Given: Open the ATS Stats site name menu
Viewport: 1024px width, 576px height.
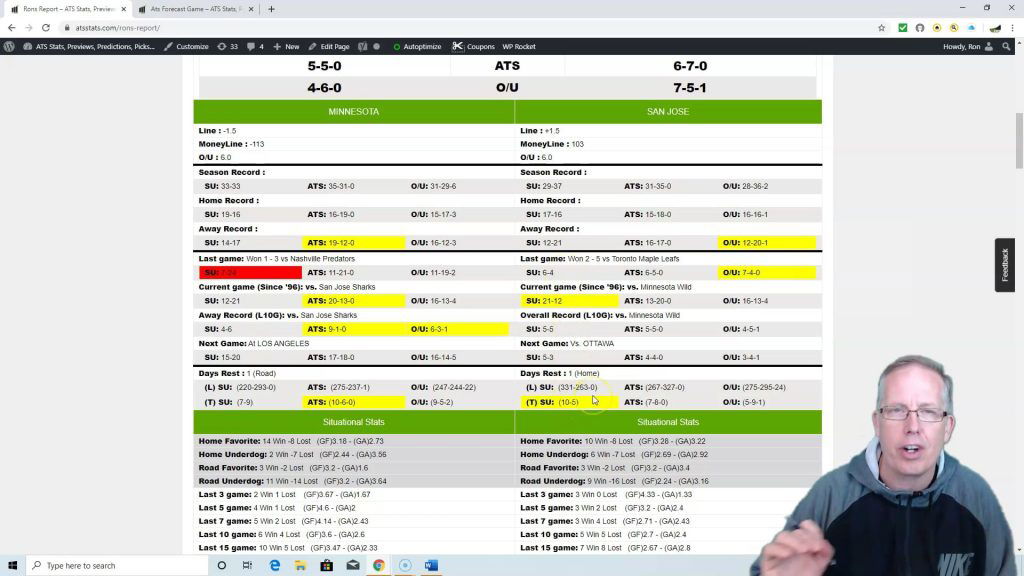Looking at the screenshot, I should click(x=89, y=46).
